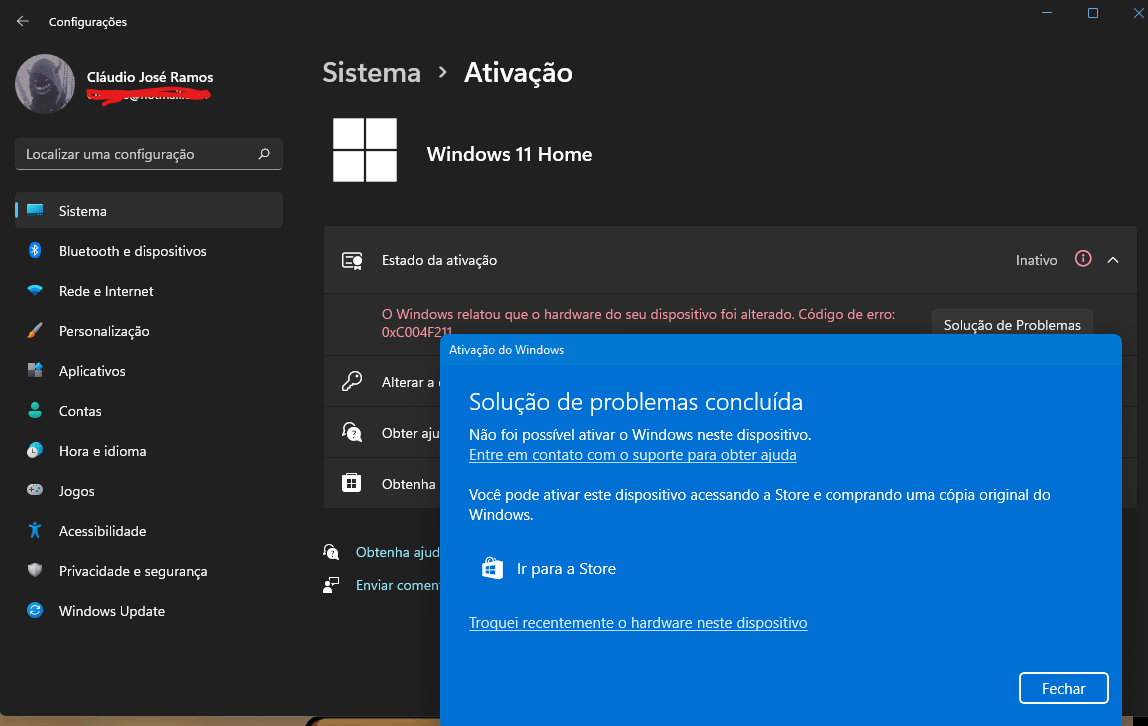Focus the Localizar uma configuração search box
The width and height of the screenshot is (1148, 726).
coord(149,154)
